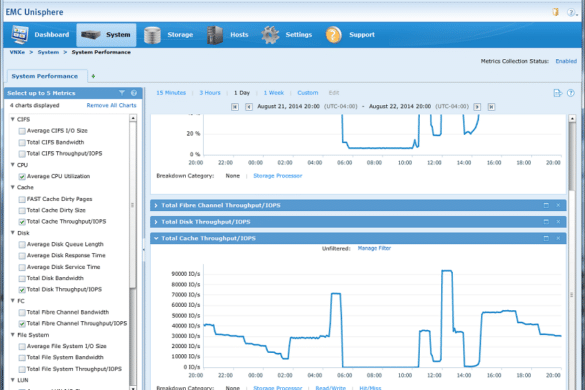The width and height of the screenshot is (585, 390).
Task: Expand Total Fibre Channel Throughput/IOPS chart
Action: click(156, 205)
